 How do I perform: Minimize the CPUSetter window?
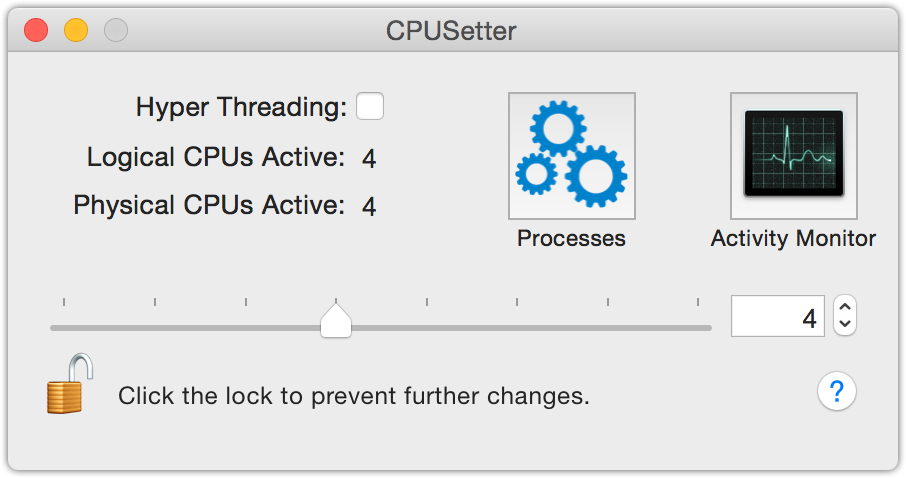(x=76, y=30)
